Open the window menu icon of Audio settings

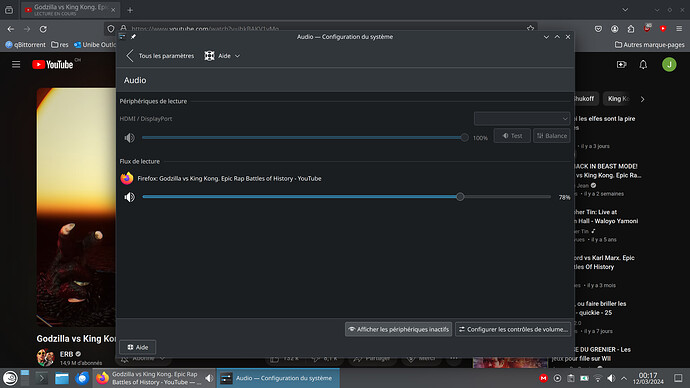tap(122, 37)
